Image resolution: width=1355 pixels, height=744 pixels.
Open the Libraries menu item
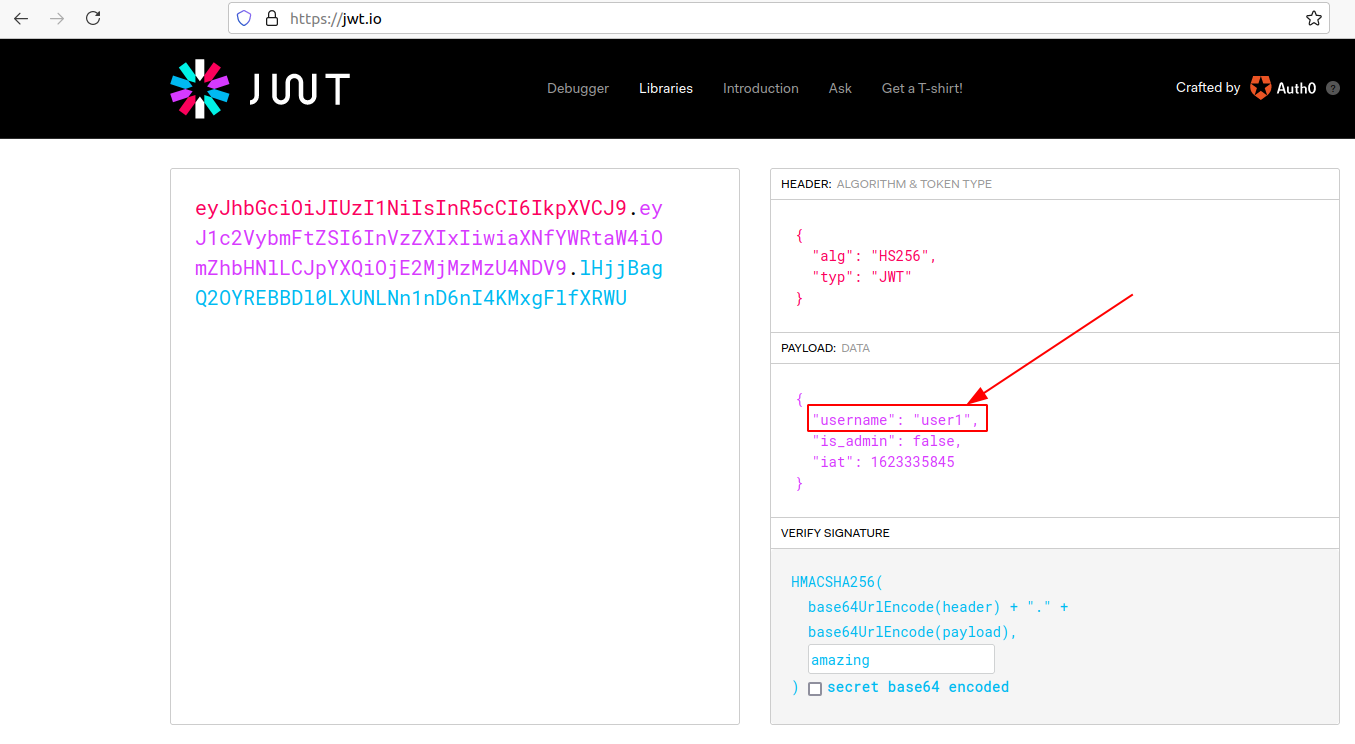point(666,88)
